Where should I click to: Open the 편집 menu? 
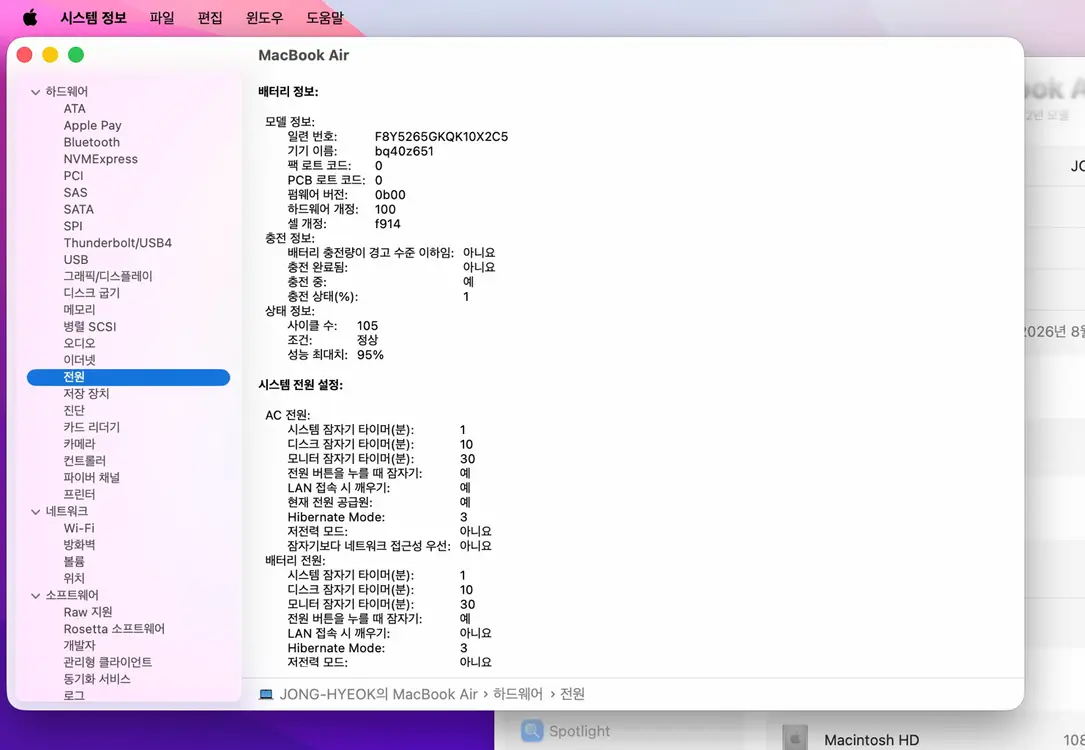pyautogui.click(x=210, y=17)
